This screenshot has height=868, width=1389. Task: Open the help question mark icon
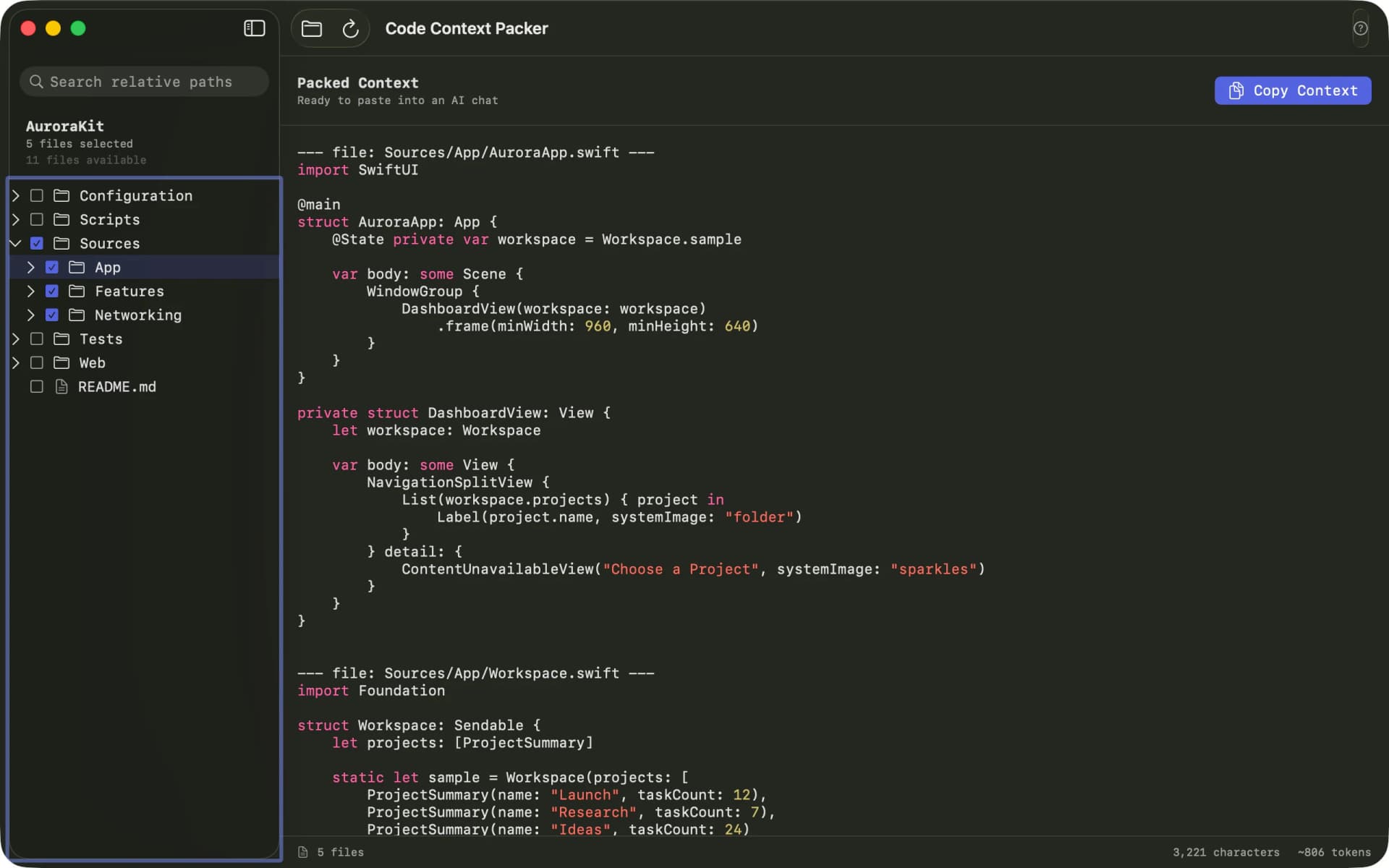click(x=1360, y=28)
